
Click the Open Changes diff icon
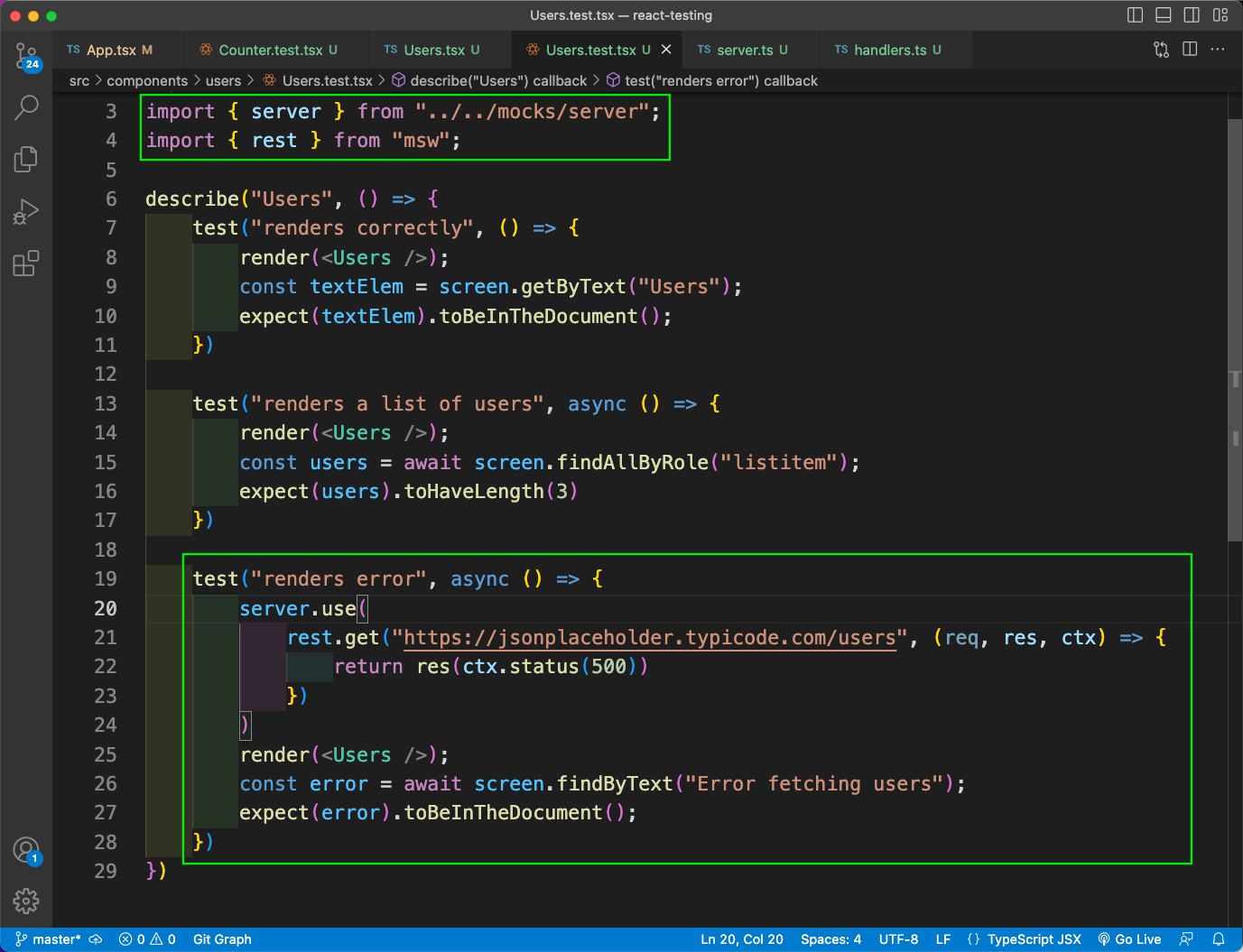point(1161,50)
